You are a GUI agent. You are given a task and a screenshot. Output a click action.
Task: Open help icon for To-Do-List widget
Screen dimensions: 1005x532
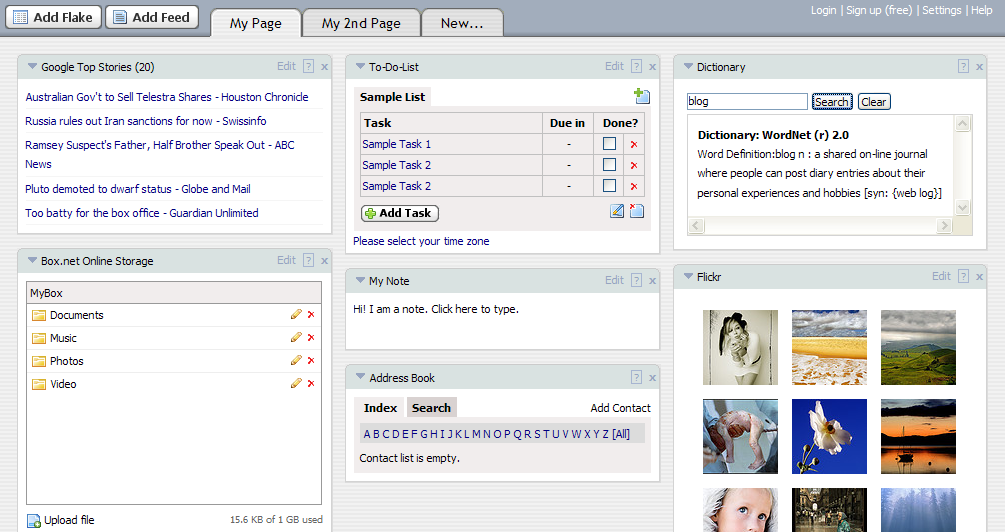point(636,66)
